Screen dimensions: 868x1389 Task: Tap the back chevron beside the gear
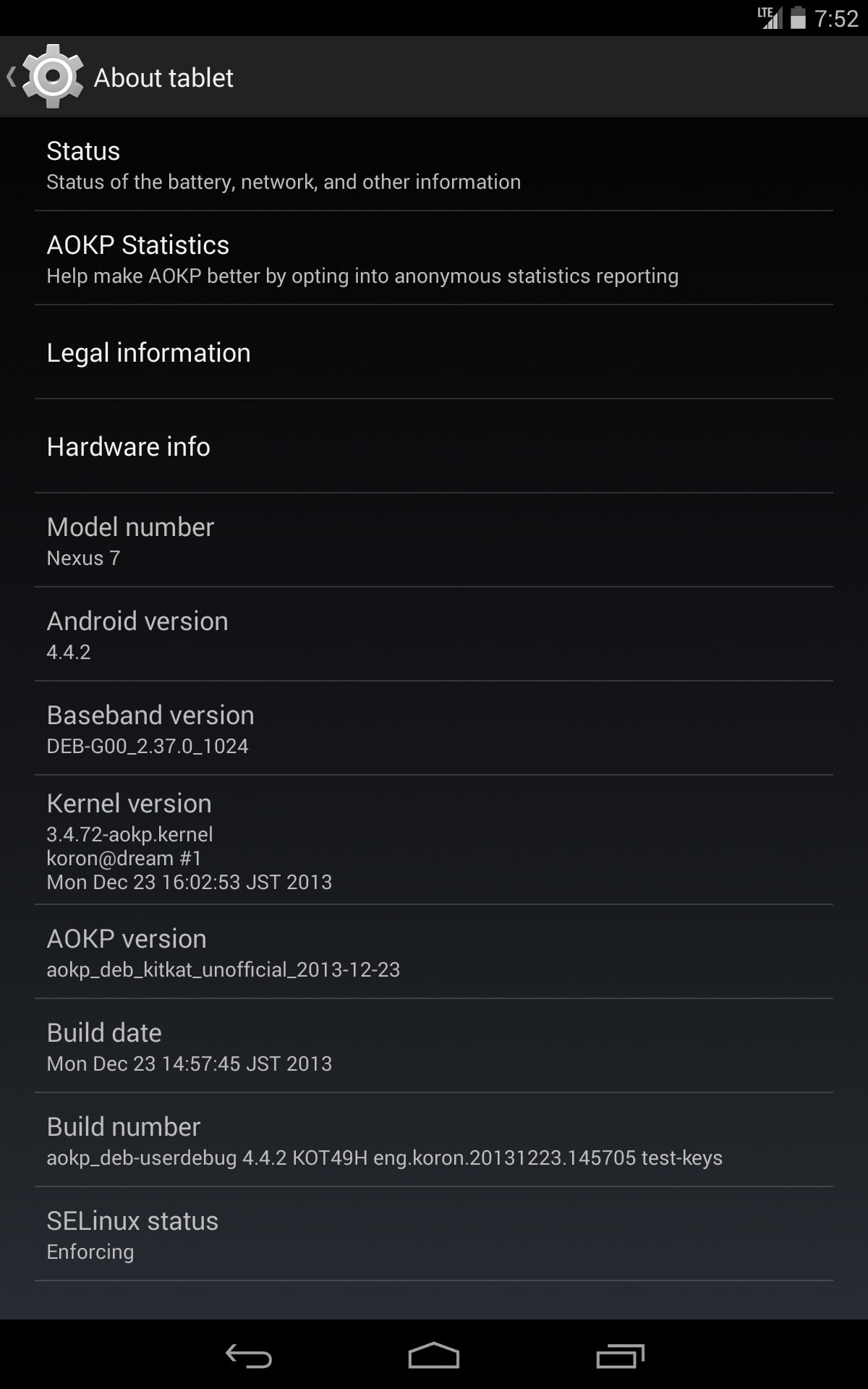click(11, 77)
